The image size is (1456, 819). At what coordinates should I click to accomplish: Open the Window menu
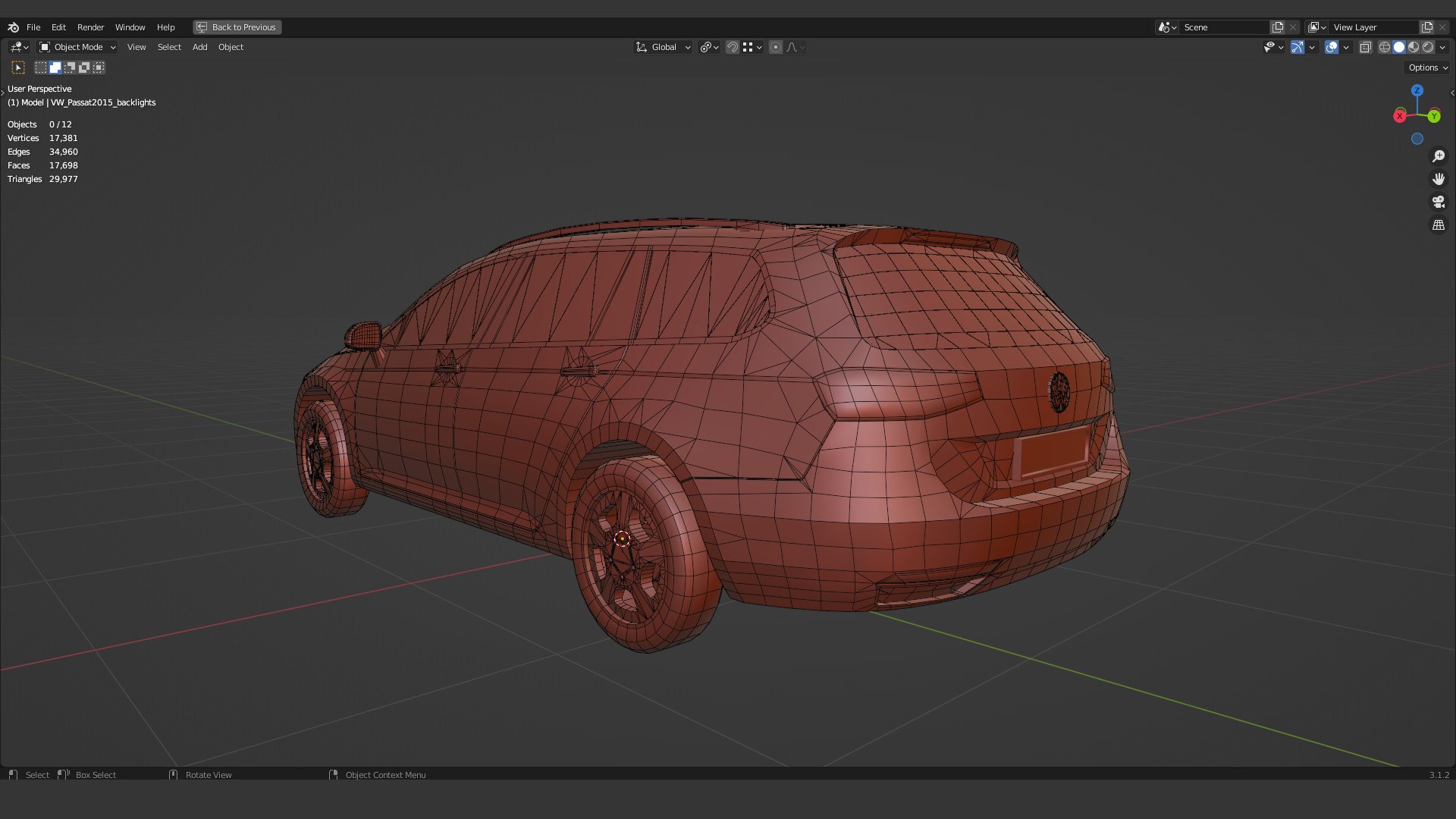[x=130, y=27]
